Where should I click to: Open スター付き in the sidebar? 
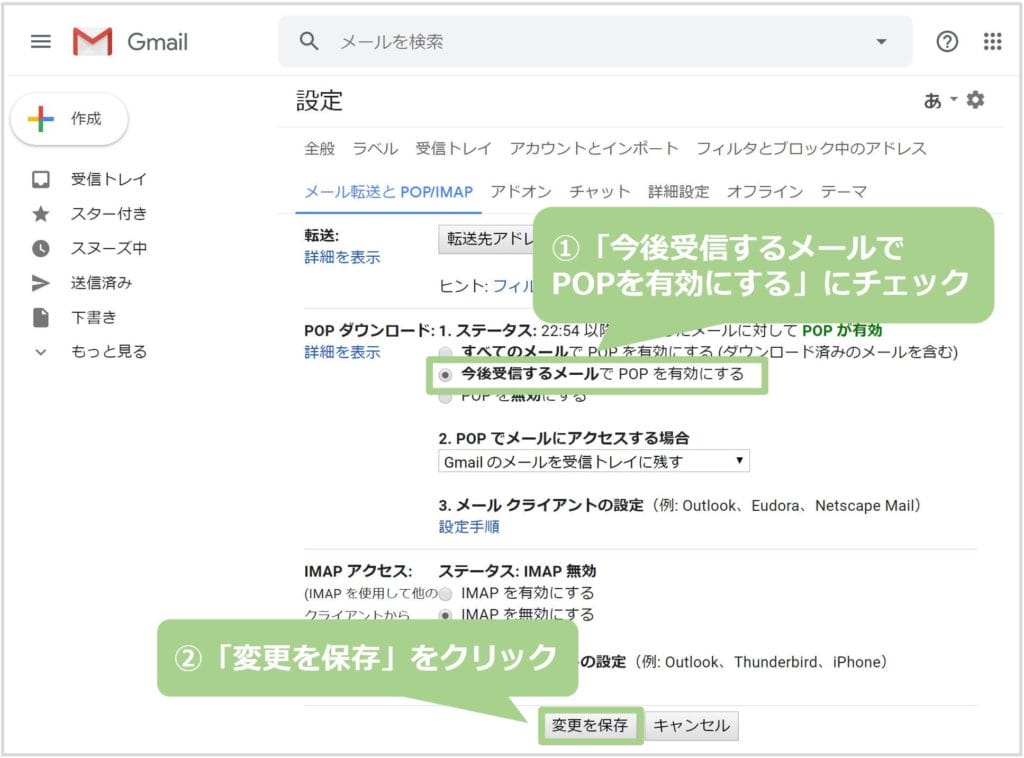tap(108, 213)
